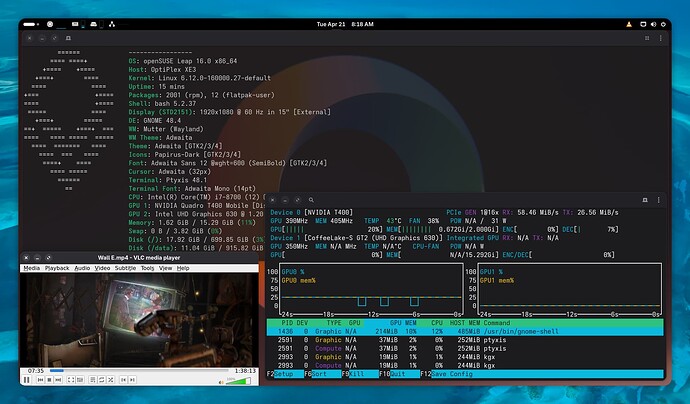This screenshot has height=404, width=690.
Task: Pause the Wall E.mp4 video in VLC
Action: pyautogui.click(x=26, y=380)
